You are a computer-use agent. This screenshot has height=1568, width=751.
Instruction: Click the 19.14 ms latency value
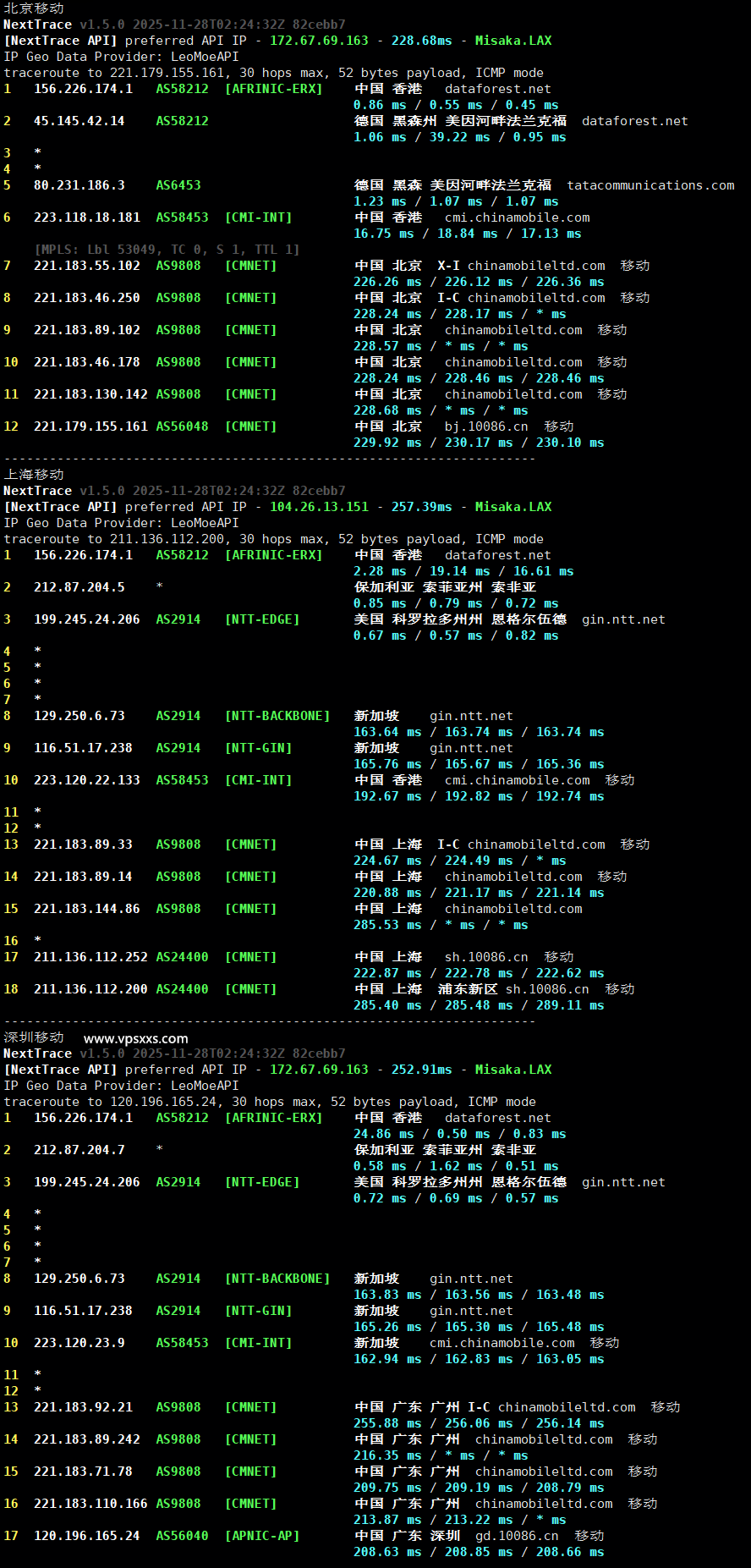point(459,571)
